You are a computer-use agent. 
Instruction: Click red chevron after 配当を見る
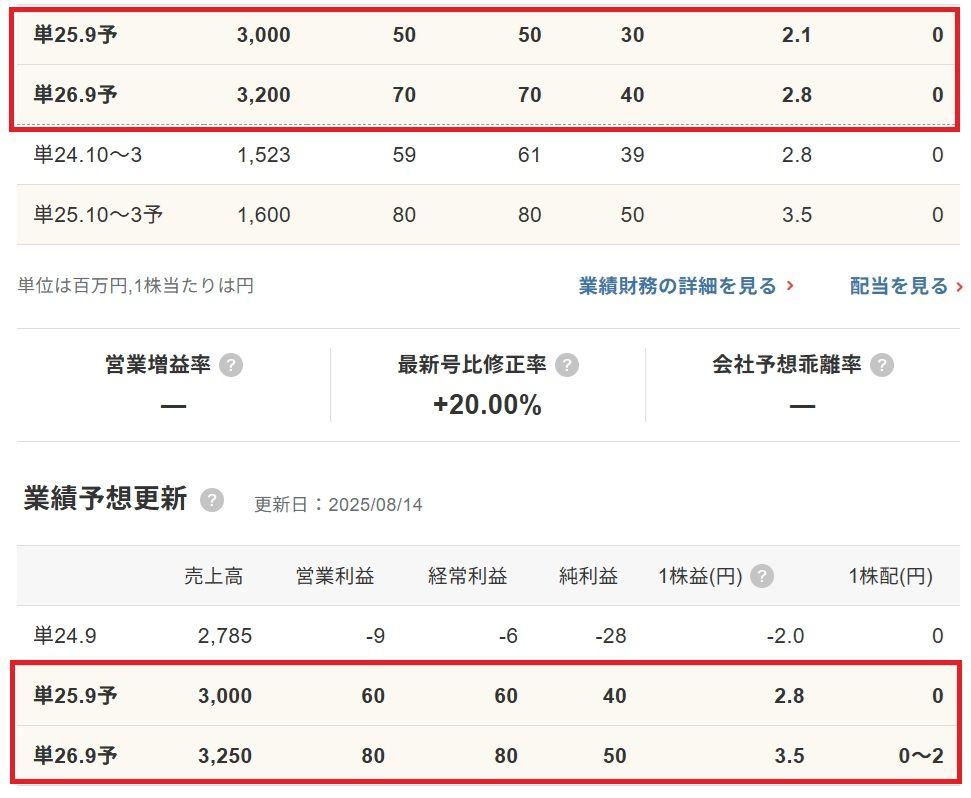[x=959, y=286]
